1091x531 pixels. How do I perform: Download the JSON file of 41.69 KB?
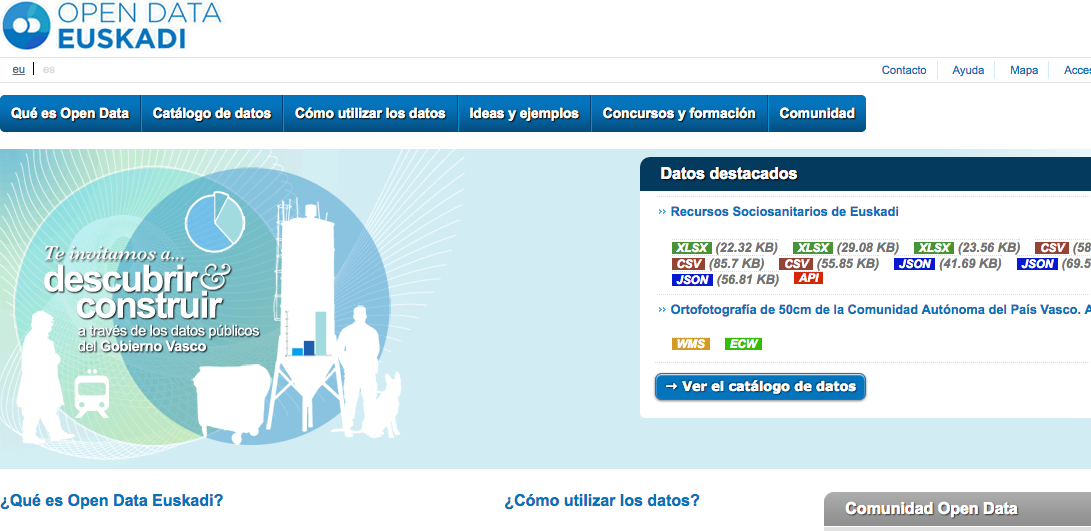coord(914,264)
